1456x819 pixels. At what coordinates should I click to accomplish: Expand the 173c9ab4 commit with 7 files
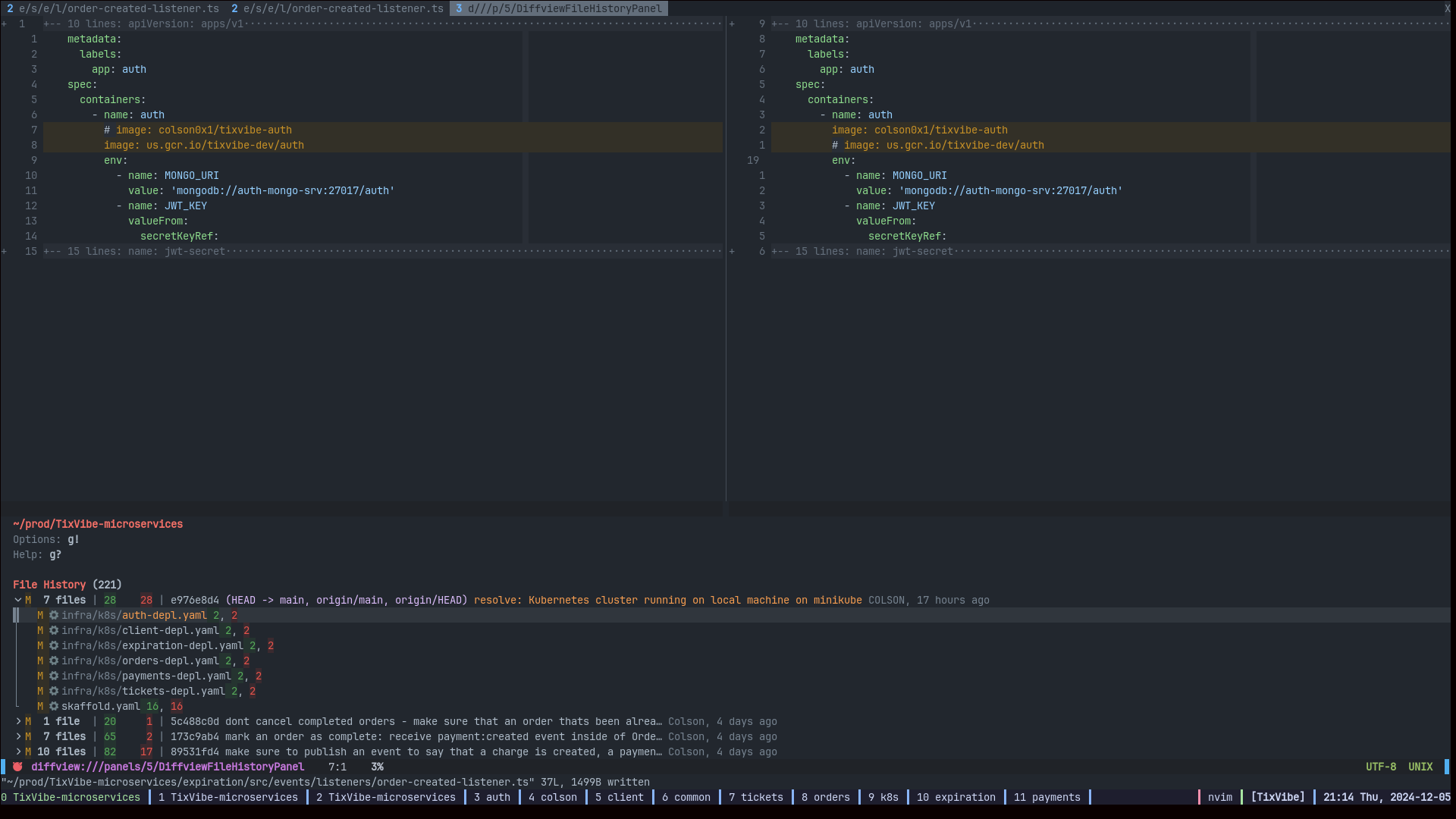pos(18,736)
